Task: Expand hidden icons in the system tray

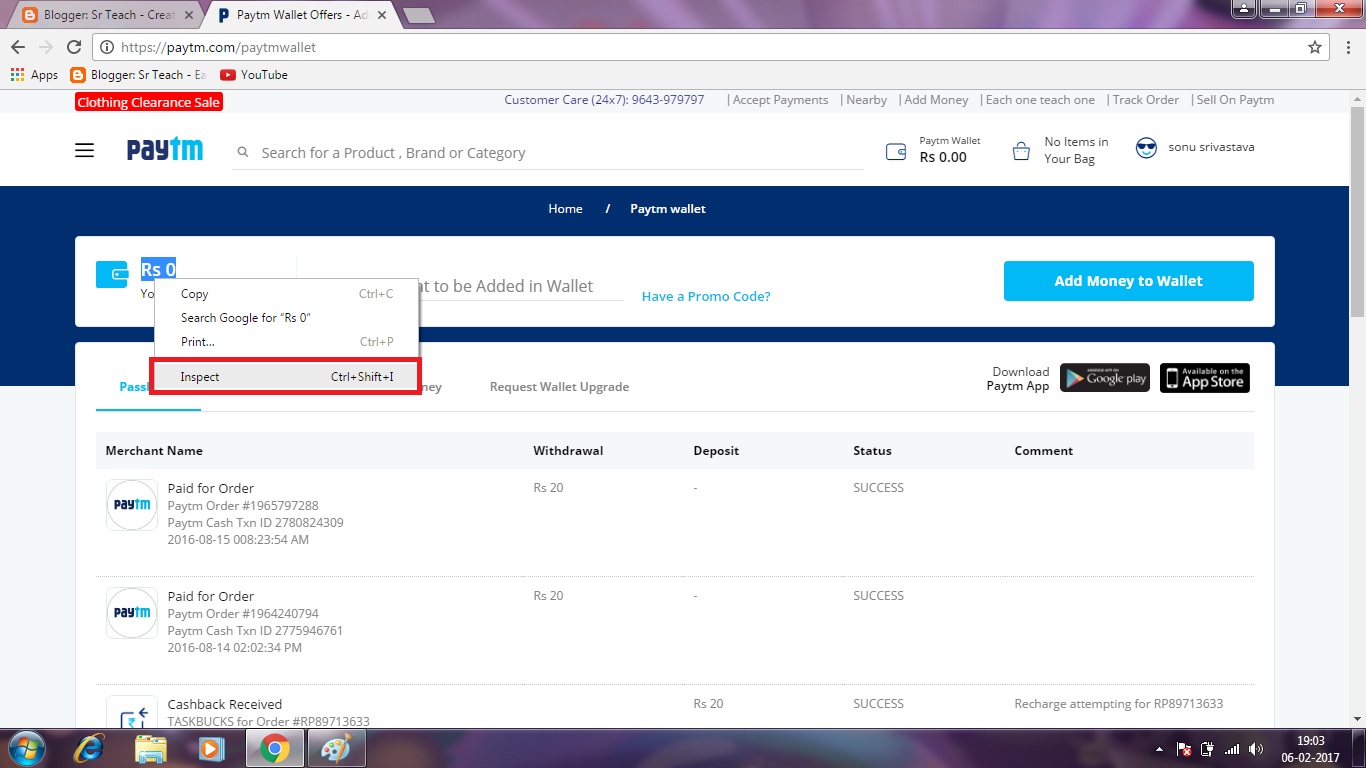Action: [x=1161, y=747]
